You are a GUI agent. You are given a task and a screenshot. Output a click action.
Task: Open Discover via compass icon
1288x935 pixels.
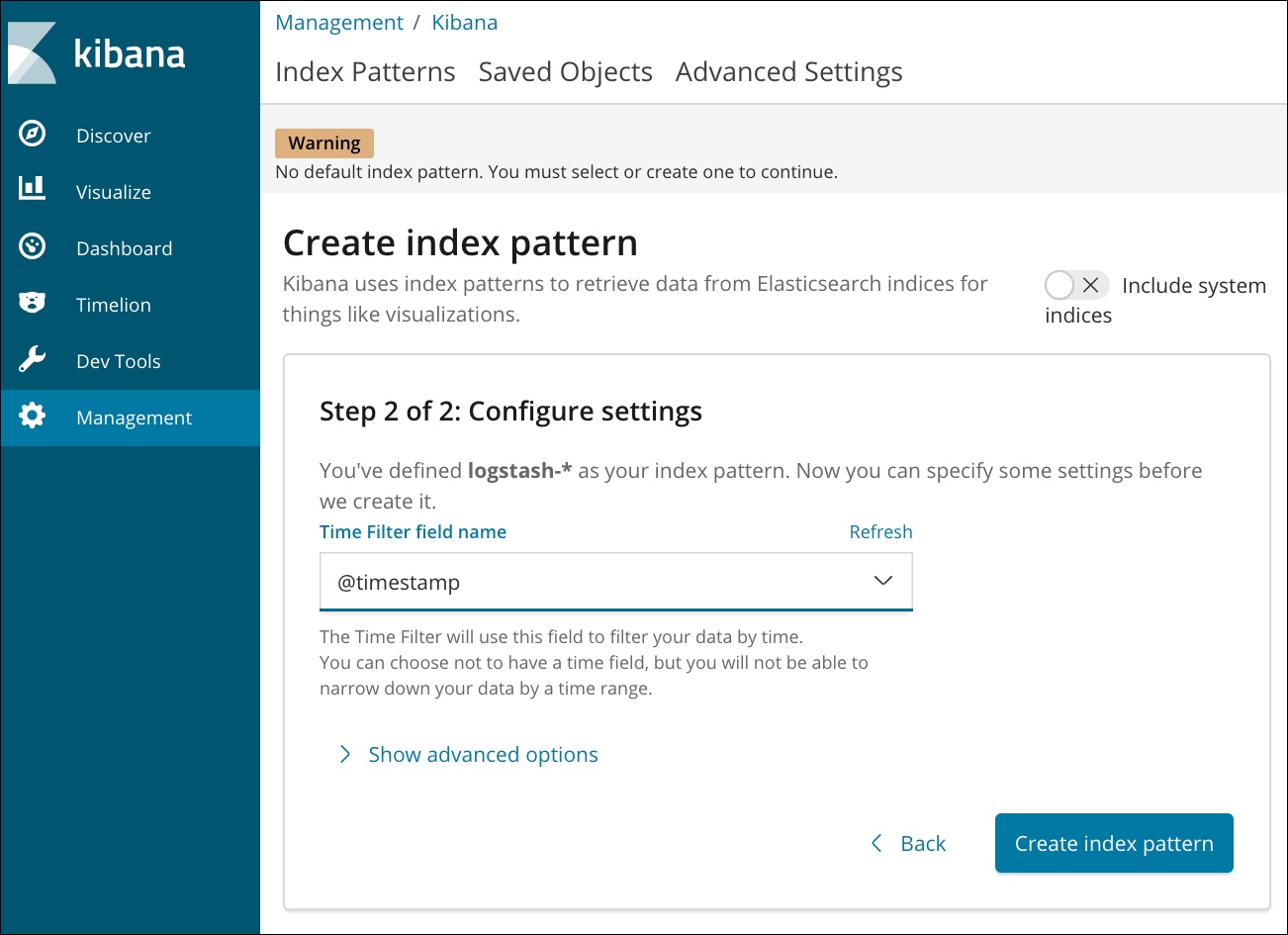point(33,134)
